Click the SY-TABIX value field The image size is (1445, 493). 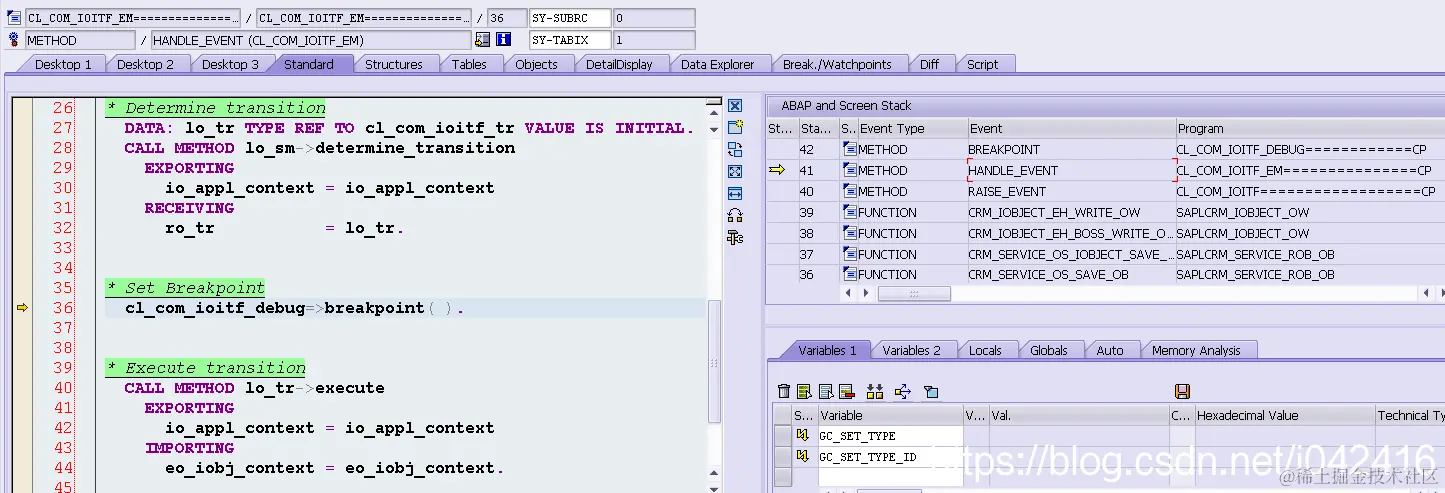[654, 40]
